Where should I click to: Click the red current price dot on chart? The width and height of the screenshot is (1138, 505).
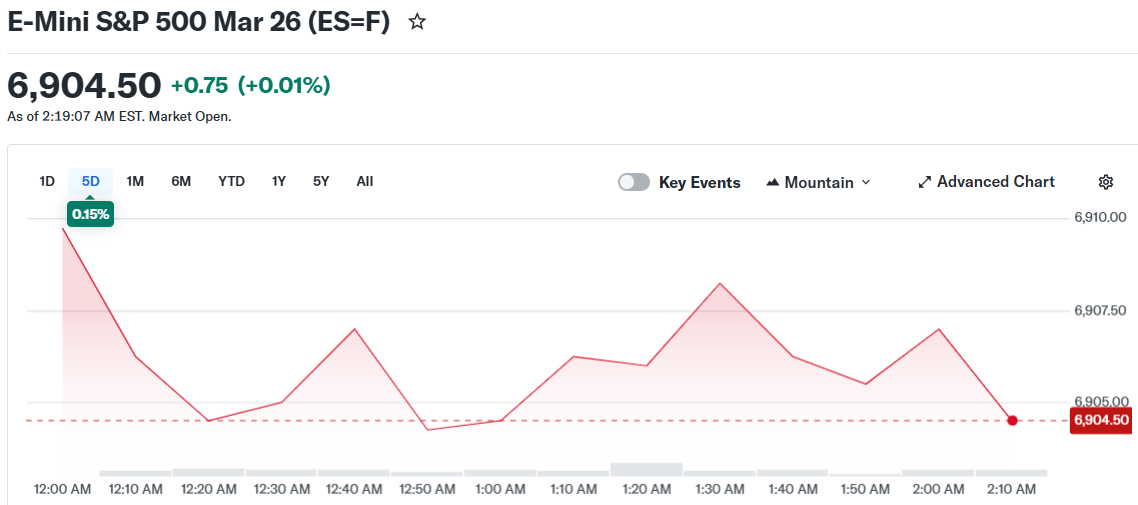[1012, 420]
